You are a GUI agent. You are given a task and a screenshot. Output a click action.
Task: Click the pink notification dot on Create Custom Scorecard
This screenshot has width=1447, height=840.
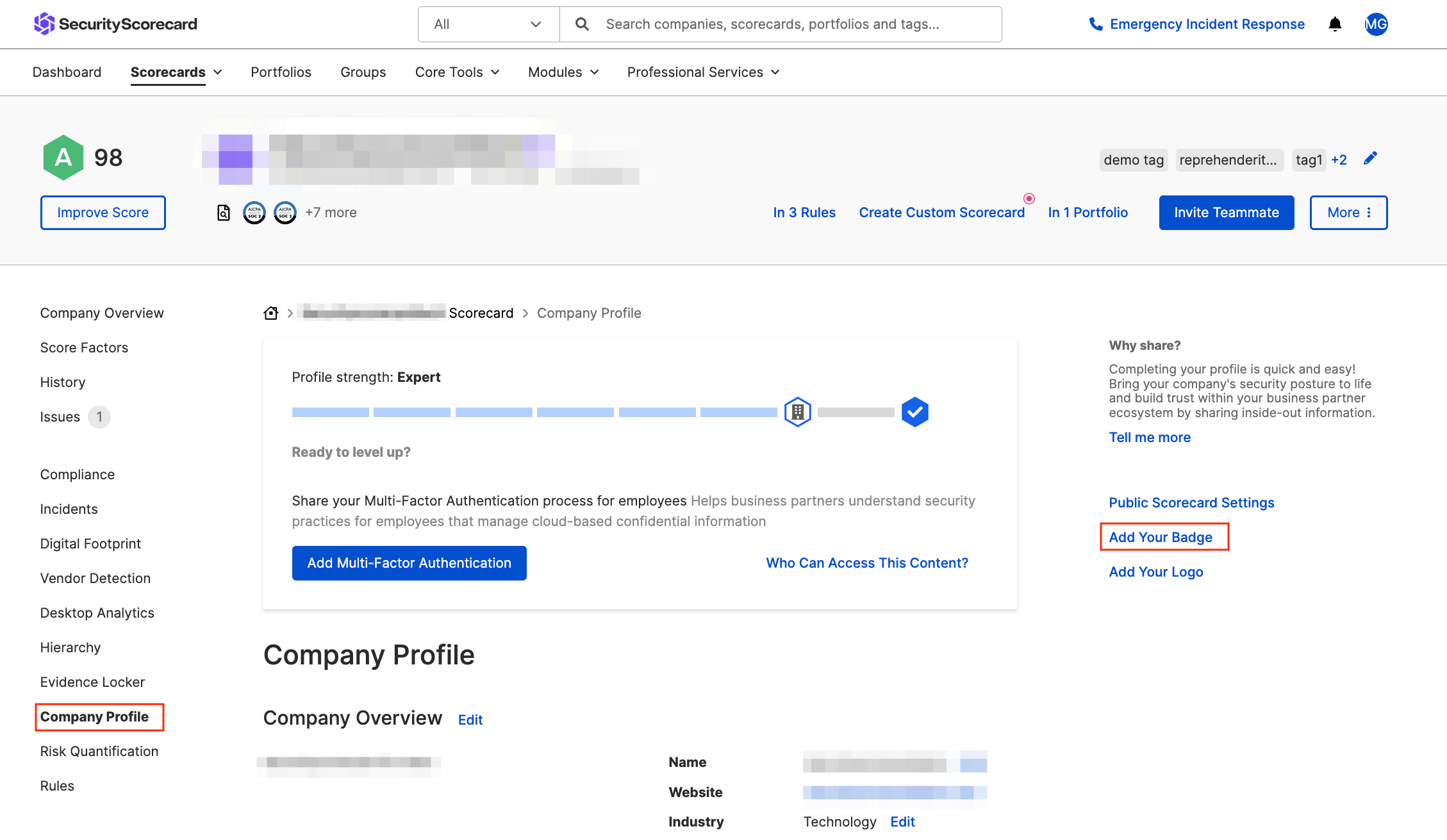[x=1029, y=199]
